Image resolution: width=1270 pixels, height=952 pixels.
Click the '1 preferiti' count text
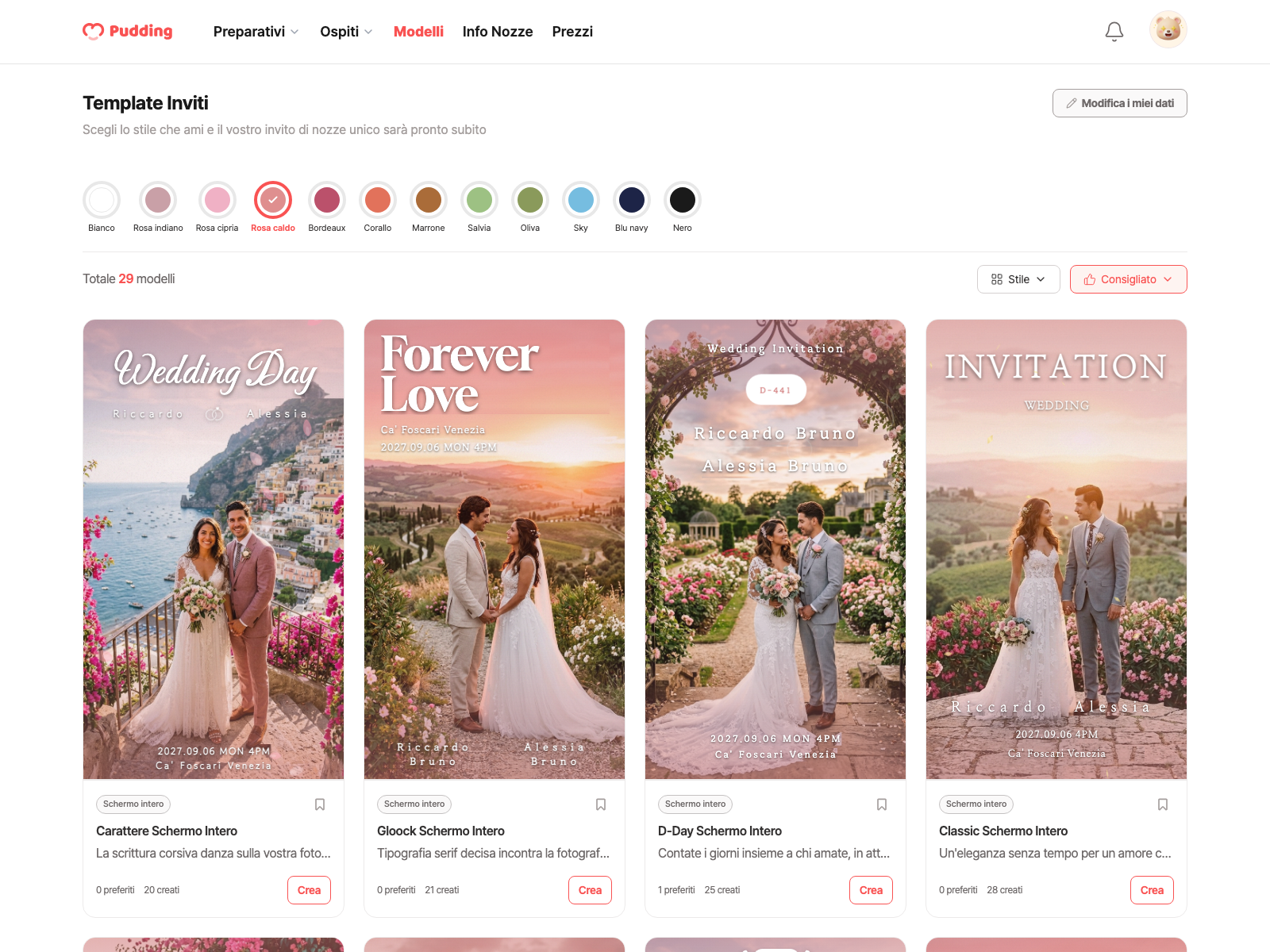(x=676, y=890)
